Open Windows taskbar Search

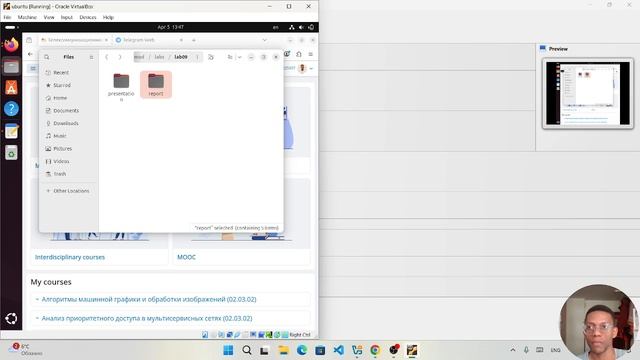coord(247,350)
